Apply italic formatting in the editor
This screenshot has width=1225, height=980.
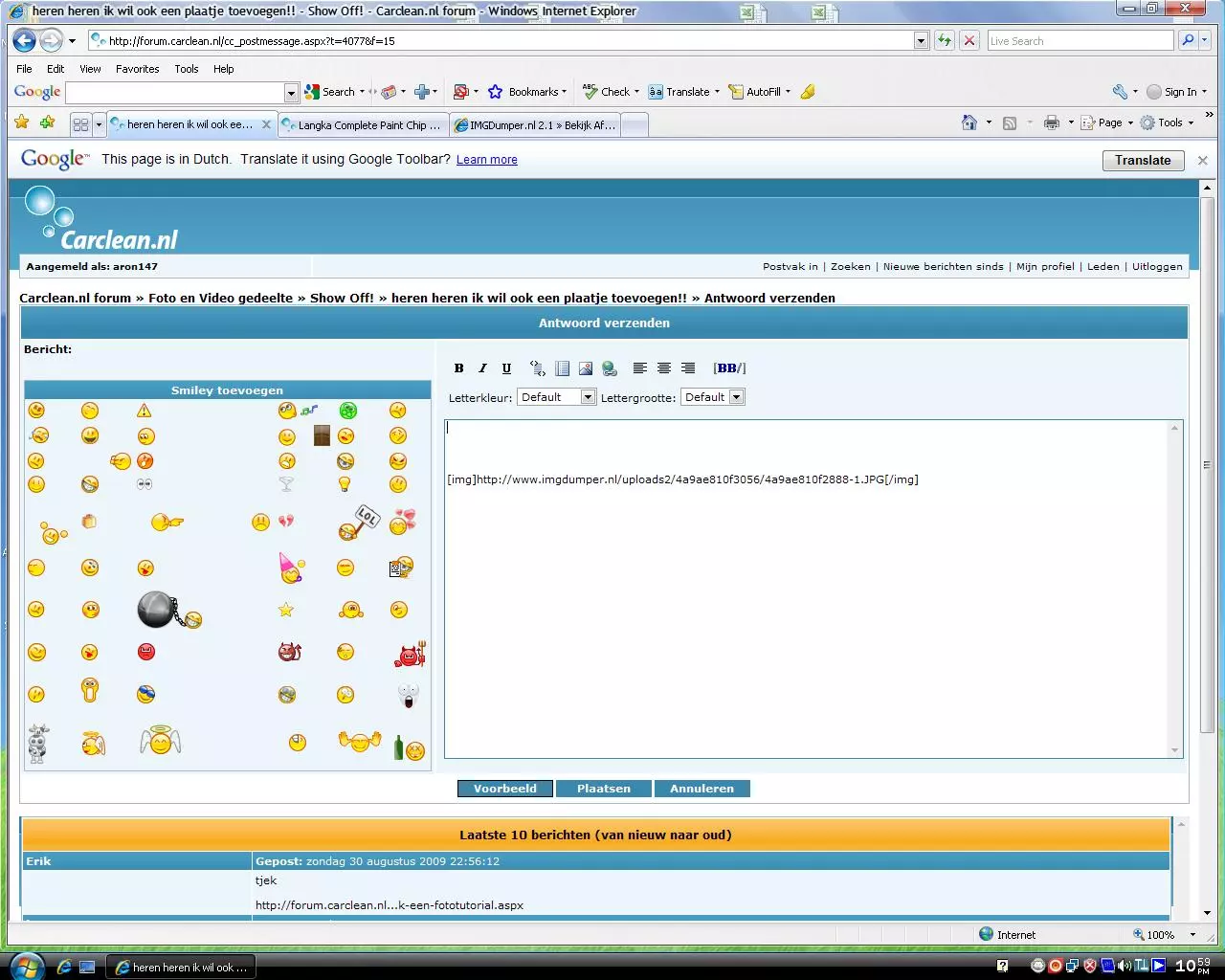[x=483, y=368]
